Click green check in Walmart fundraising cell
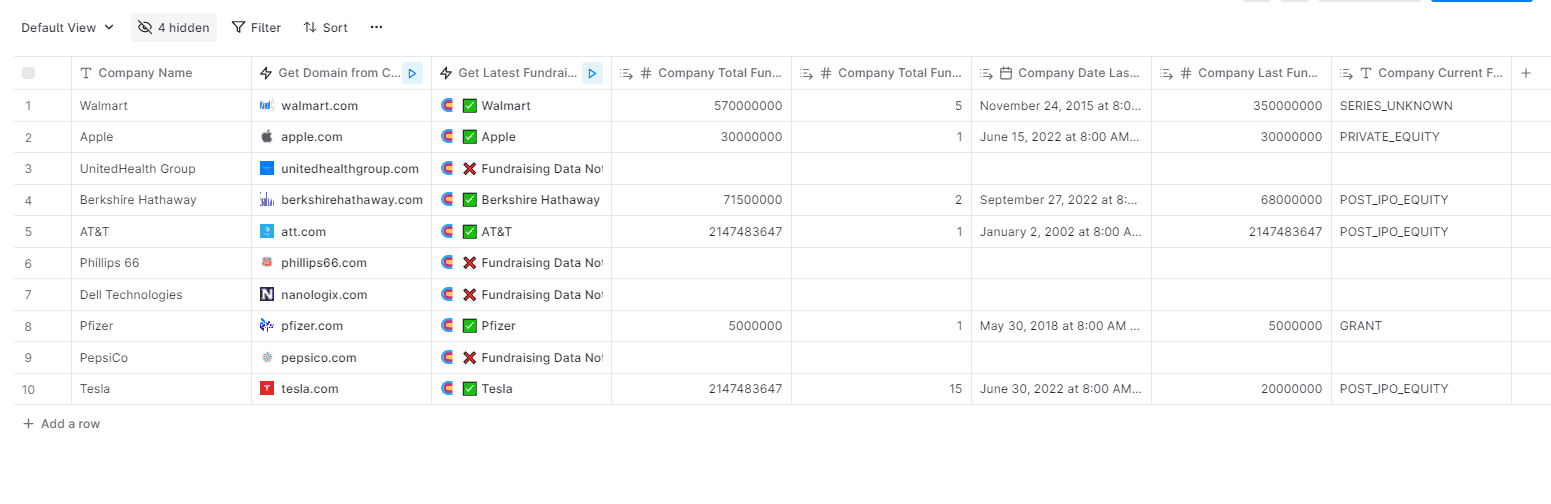Viewport: 1551px width, 504px height. coord(469,105)
